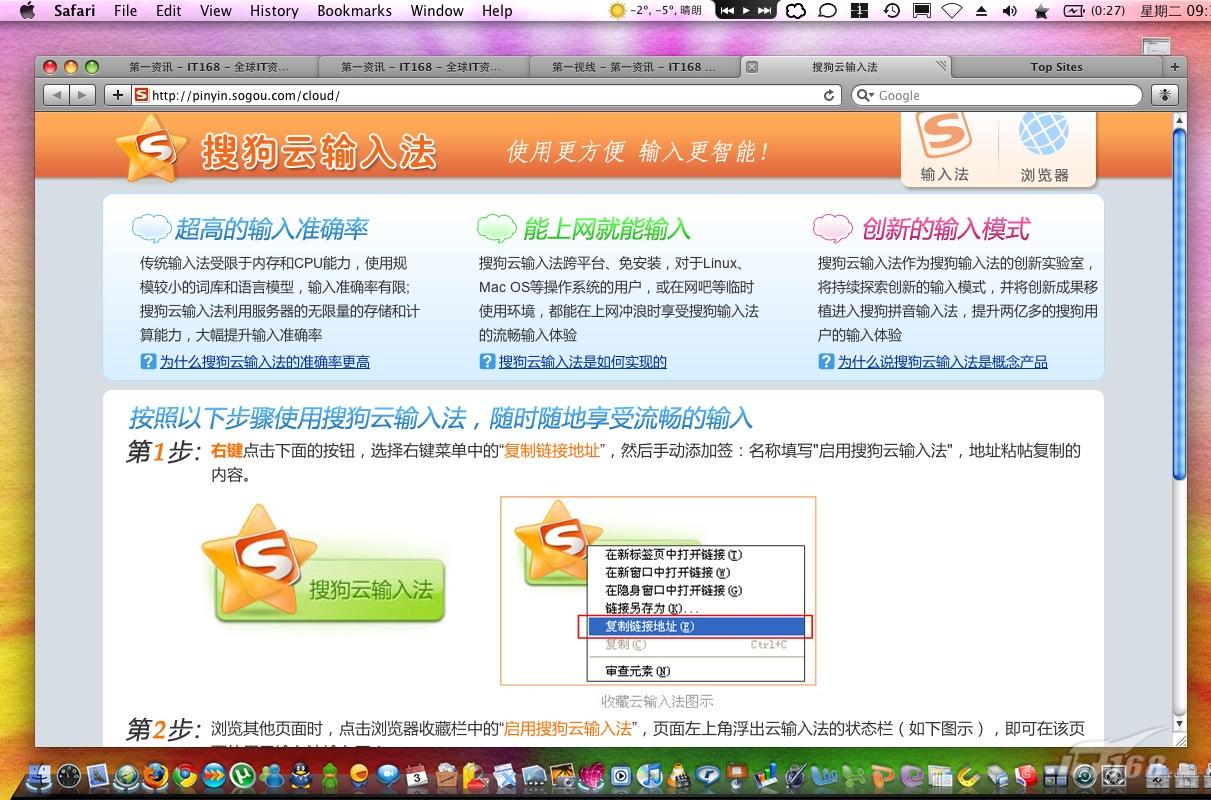Image resolution: width=1211 pixels, height=800 pixels.
Task: Select the 搜狗云输入法 tab
Action: [845, 67]
